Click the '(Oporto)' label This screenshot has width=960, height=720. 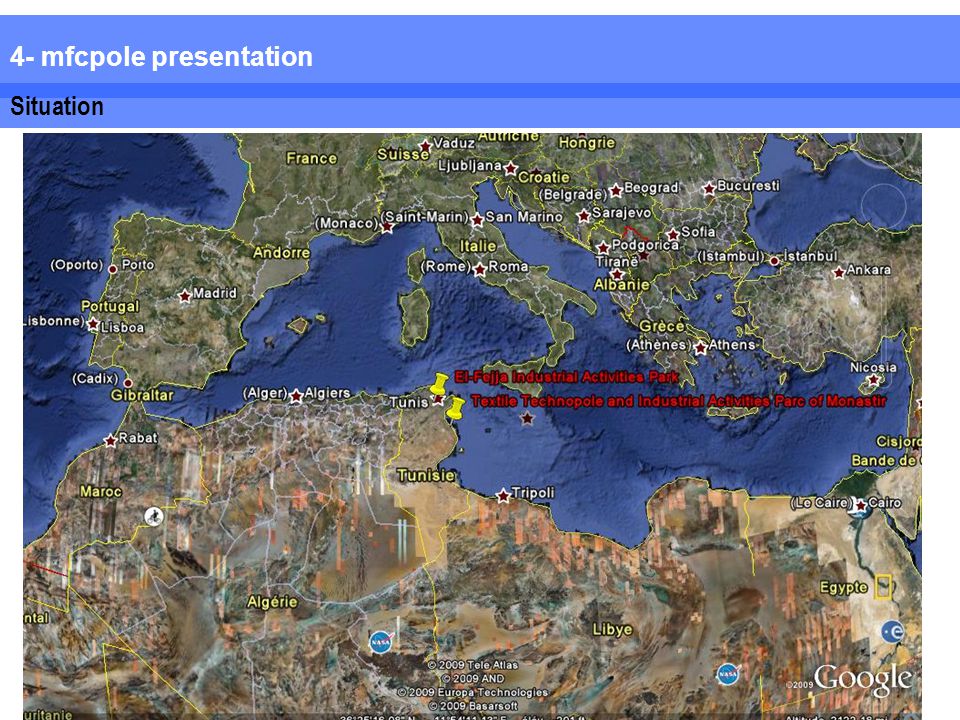(x=77, y=265)
